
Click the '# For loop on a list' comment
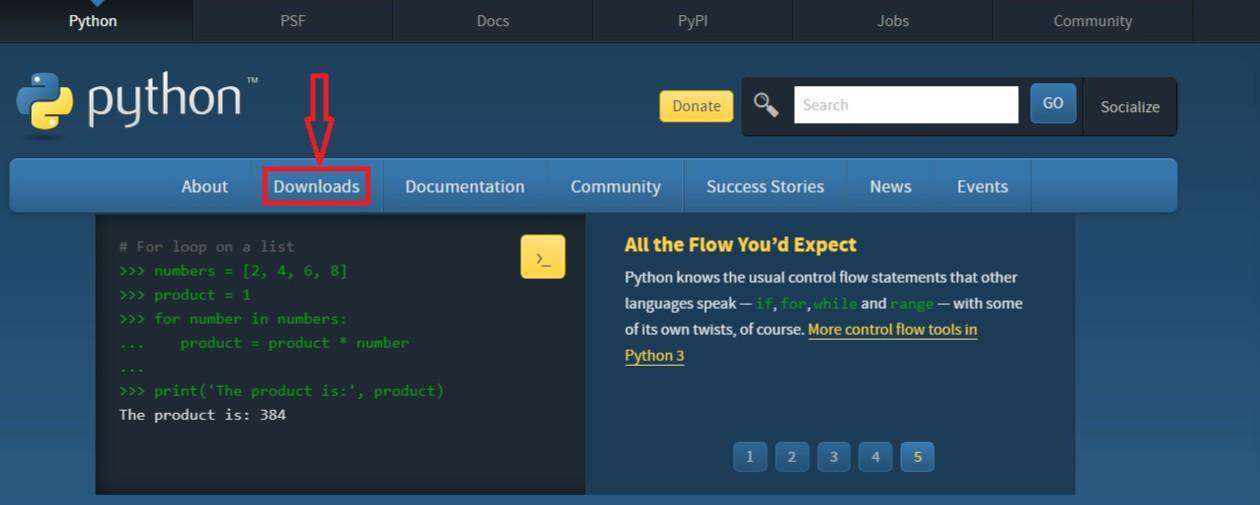(x=207, y=246)
